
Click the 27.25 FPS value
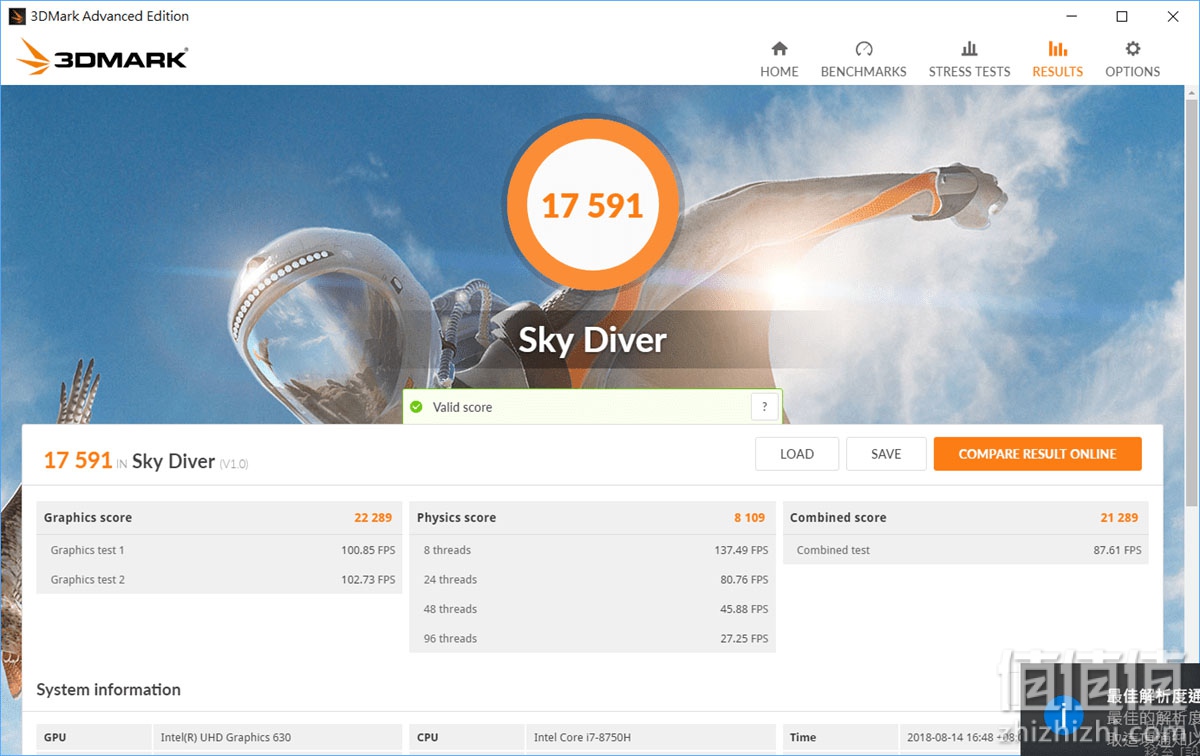pos(744,639)
